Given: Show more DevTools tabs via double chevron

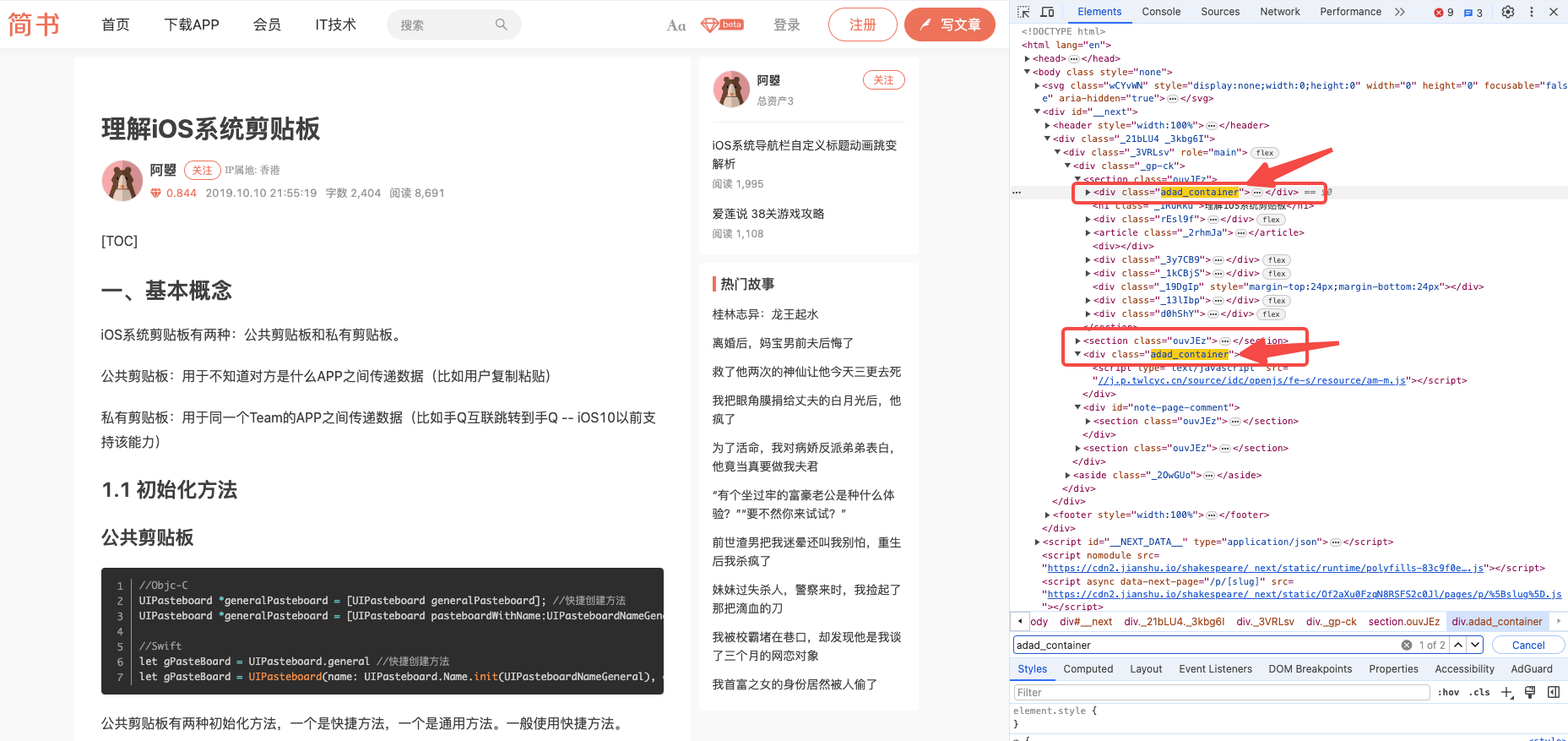Looking at the screenshot, I should click(x=1400, y=12).
